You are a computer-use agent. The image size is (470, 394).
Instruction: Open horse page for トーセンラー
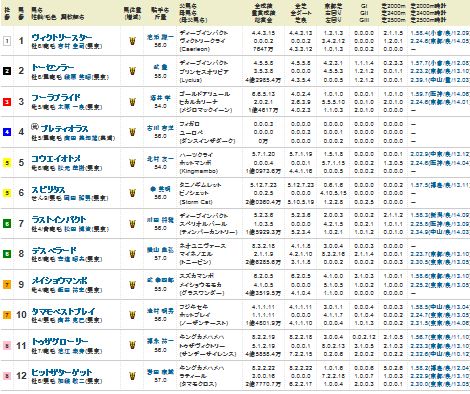pyautogui.click(x=53, y=68)
